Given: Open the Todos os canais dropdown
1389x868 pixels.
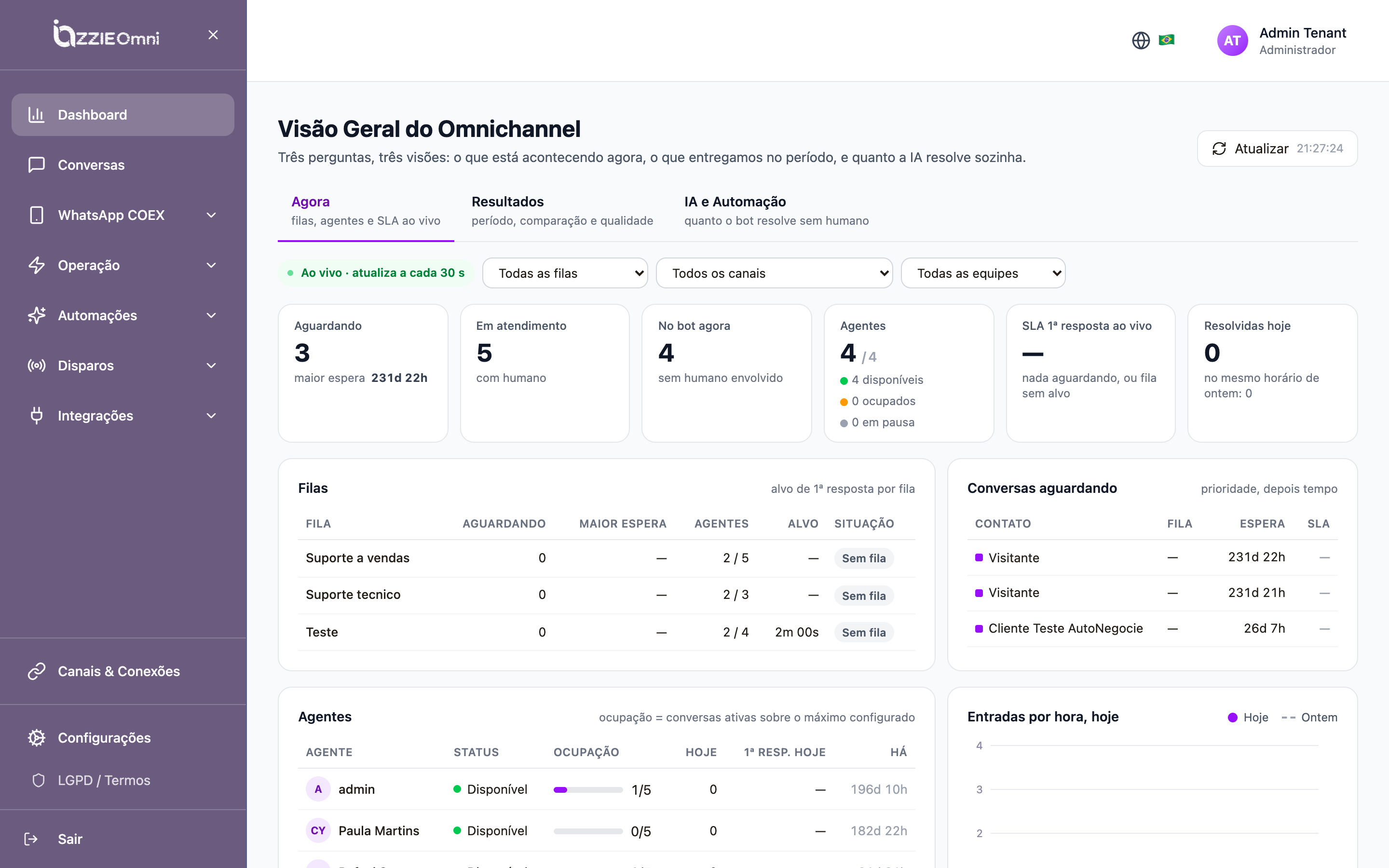Looking at the screenshot, I should pos(774,273).
